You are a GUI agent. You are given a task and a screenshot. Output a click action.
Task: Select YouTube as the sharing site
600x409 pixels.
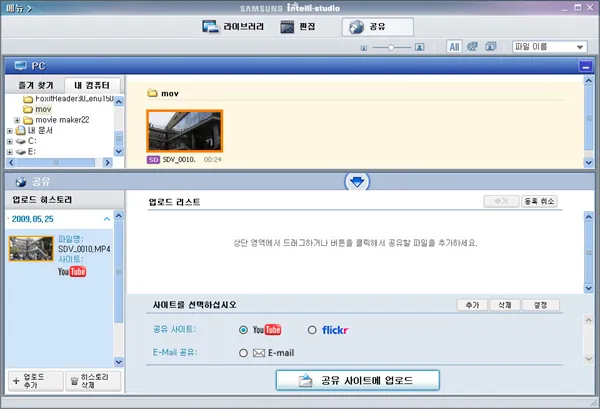coord(245,329)
